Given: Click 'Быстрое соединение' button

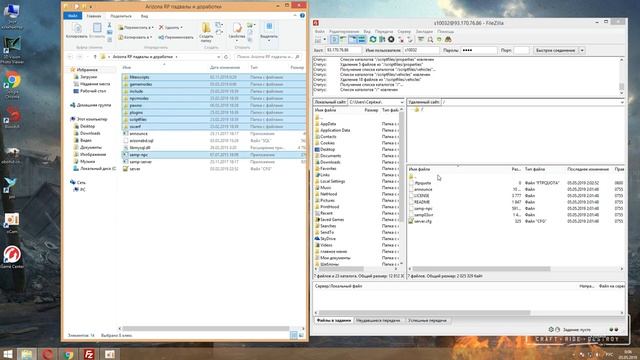Looking at the screenshot, I should click(x=556, y=50).
